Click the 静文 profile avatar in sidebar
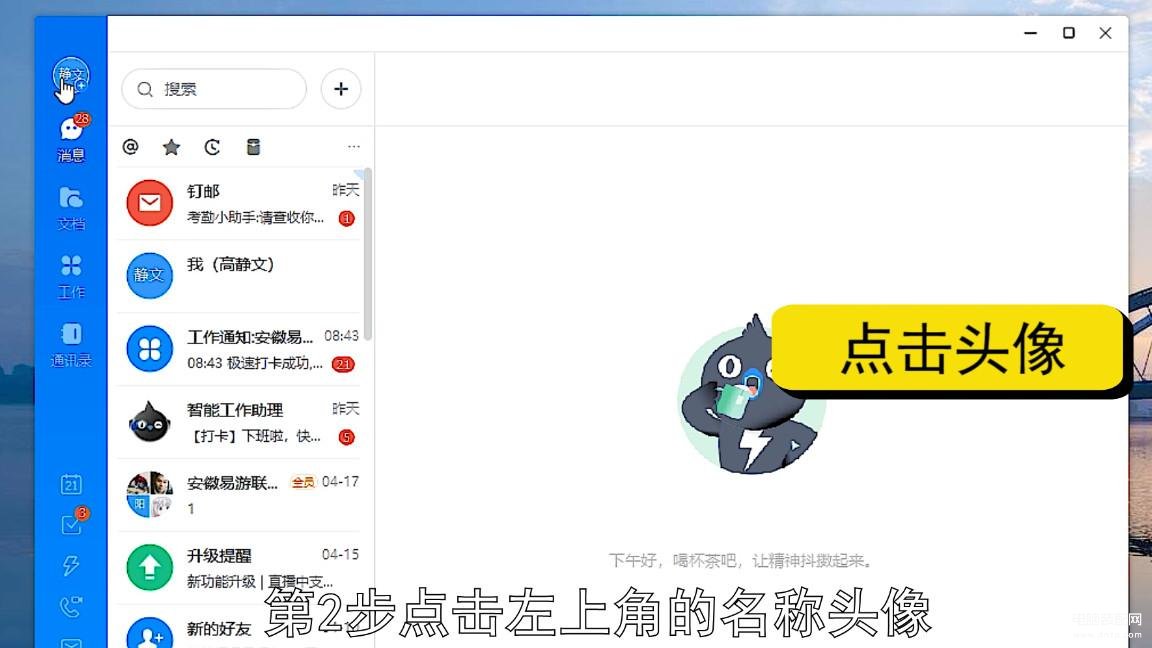This screenshot has height=648, width=1152. (x=71, y=76)
